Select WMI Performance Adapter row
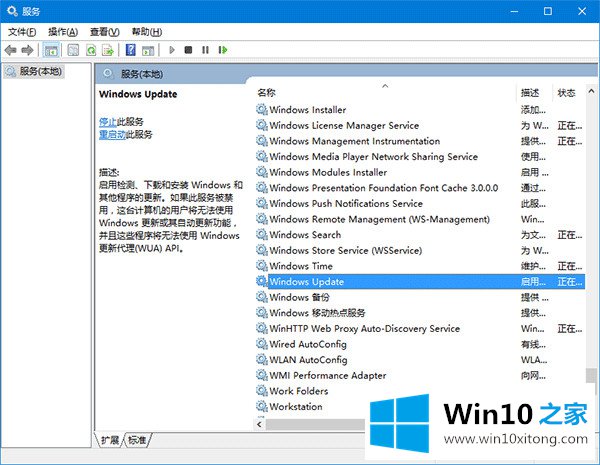Viewport: 600px width, 465px height. tap(420, 375)
